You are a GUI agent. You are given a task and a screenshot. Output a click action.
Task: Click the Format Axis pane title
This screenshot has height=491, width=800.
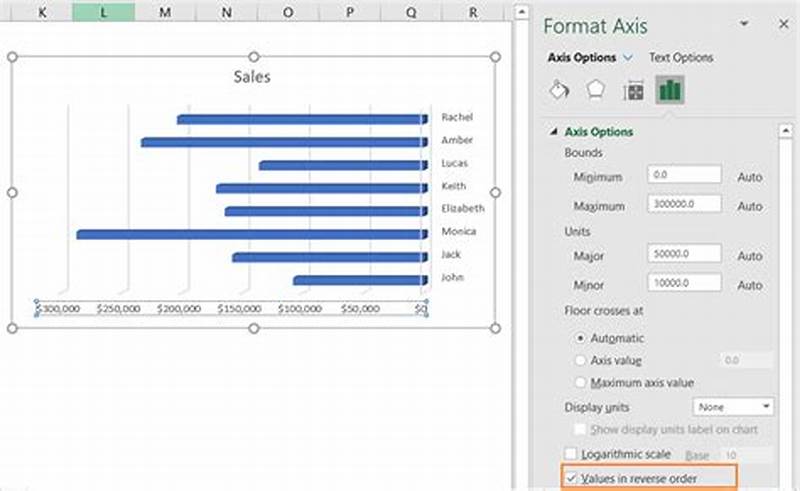pos(595,26)
